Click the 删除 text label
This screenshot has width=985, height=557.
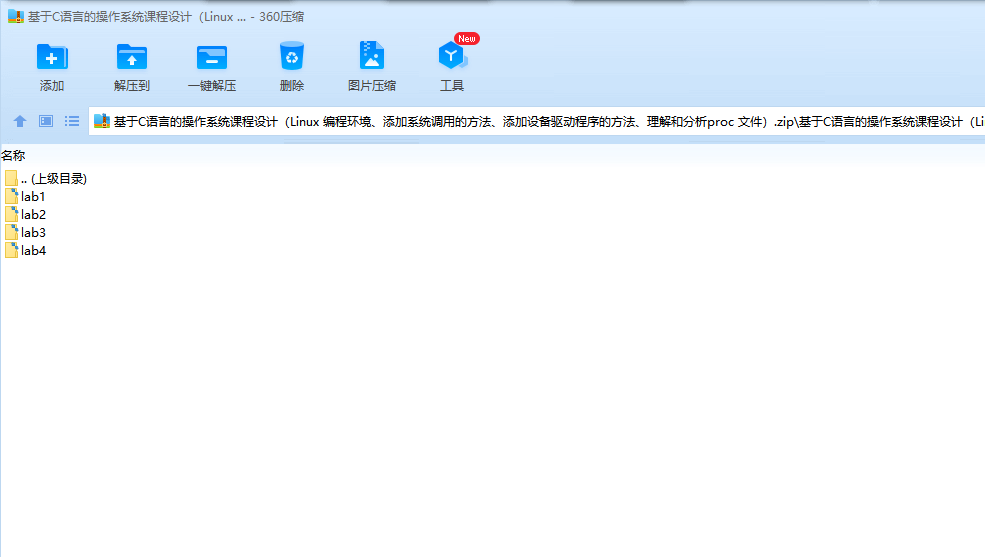click(x=291, y=86)
